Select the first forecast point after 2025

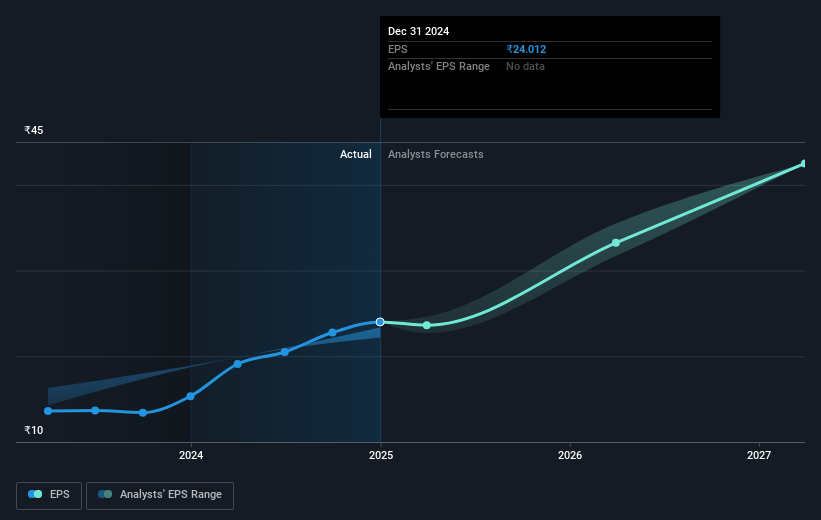point(427,325)
